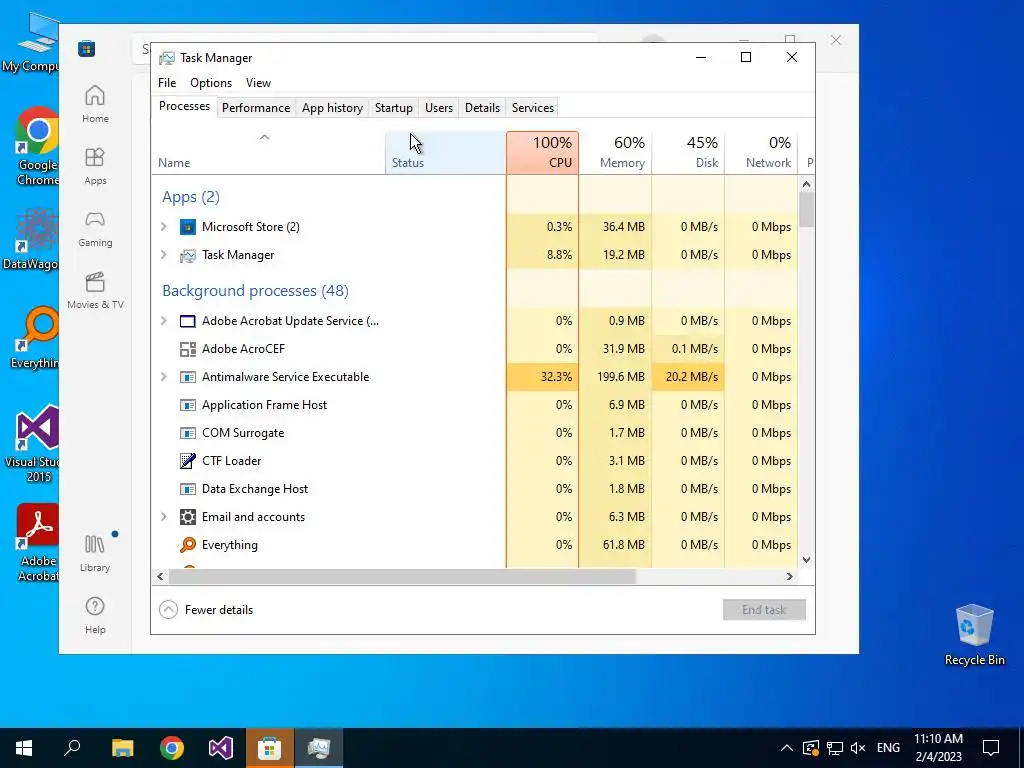Viewport: 1024px width, 768px height.
Task: Expand the Microsoft Store (2) process group
Action: click(x=164, y=227)
